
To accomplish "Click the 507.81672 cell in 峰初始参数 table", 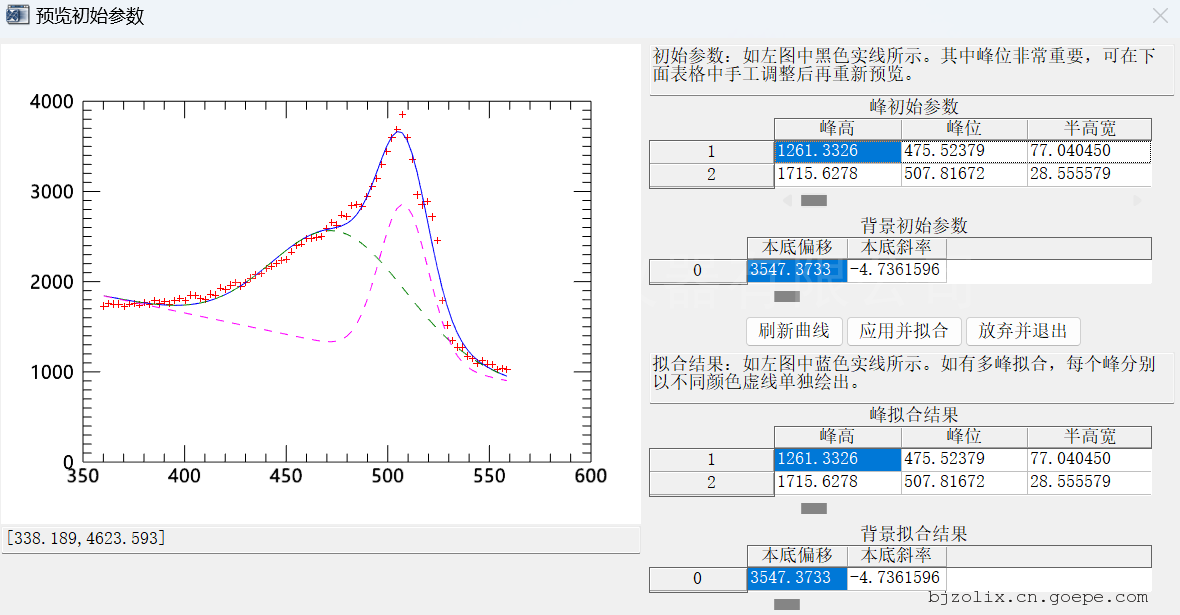I will 963,174.
